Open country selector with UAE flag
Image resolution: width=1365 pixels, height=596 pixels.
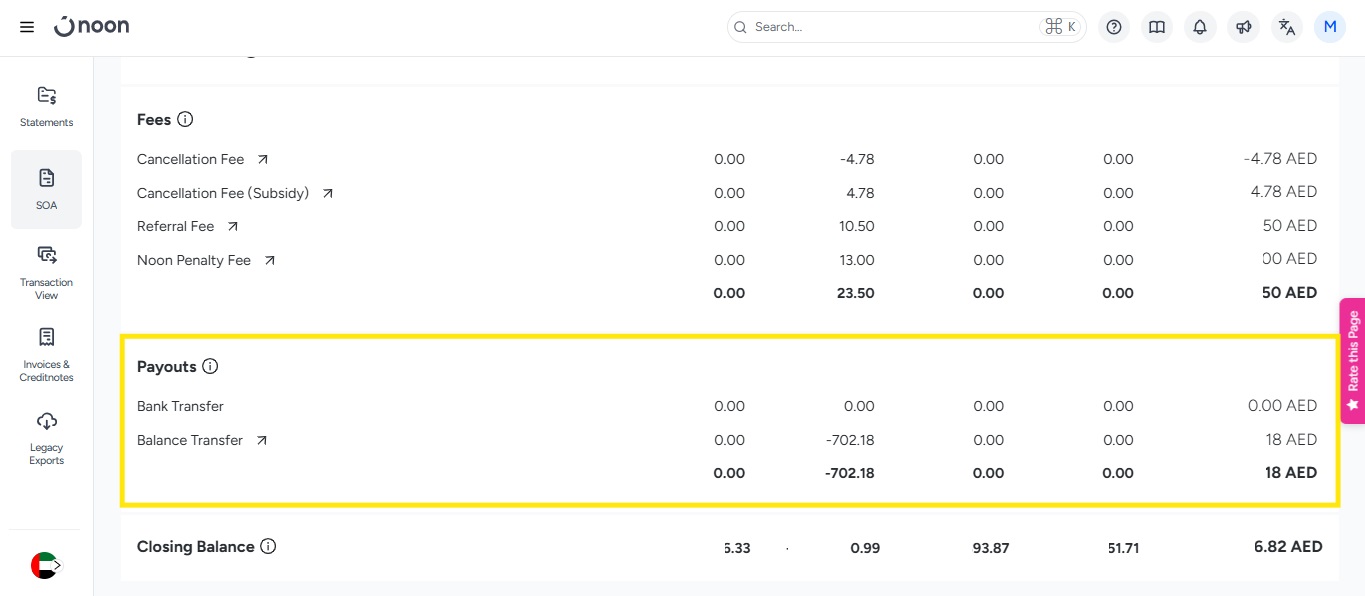pos(46,565)
